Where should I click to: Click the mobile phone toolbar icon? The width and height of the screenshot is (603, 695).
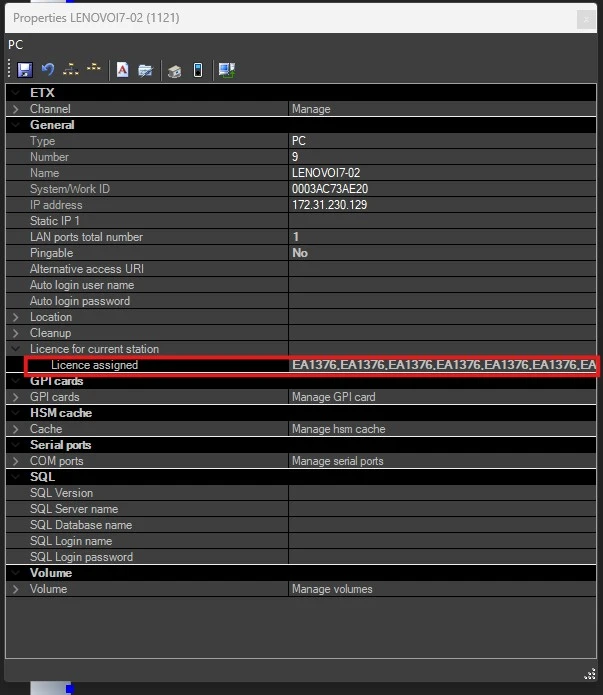[x=198, y=70]
